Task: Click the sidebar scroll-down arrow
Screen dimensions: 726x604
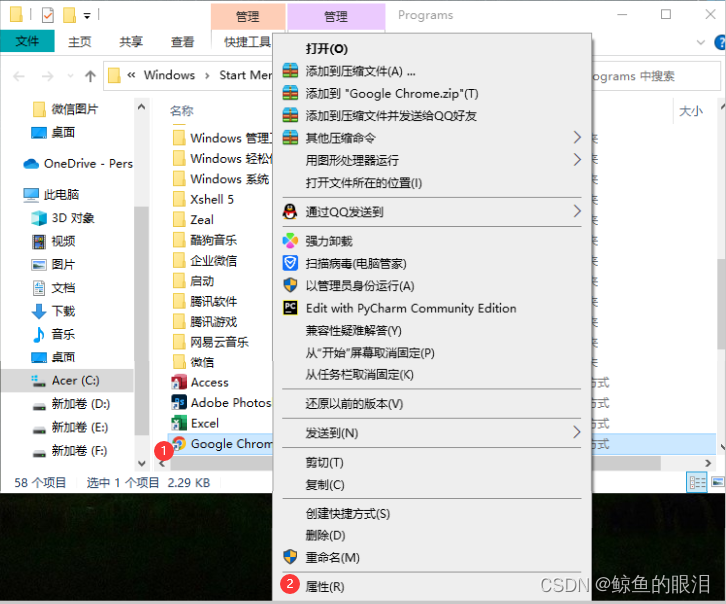Action: pos(142,463)
